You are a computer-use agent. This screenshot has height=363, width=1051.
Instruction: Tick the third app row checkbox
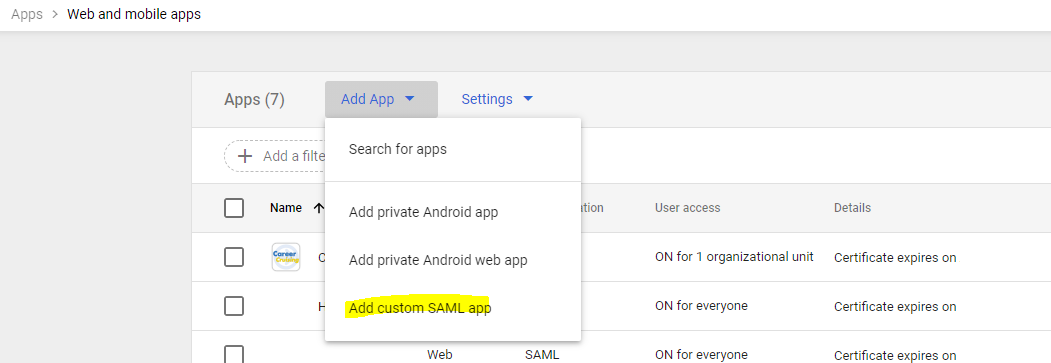click(x=234, y=354)
